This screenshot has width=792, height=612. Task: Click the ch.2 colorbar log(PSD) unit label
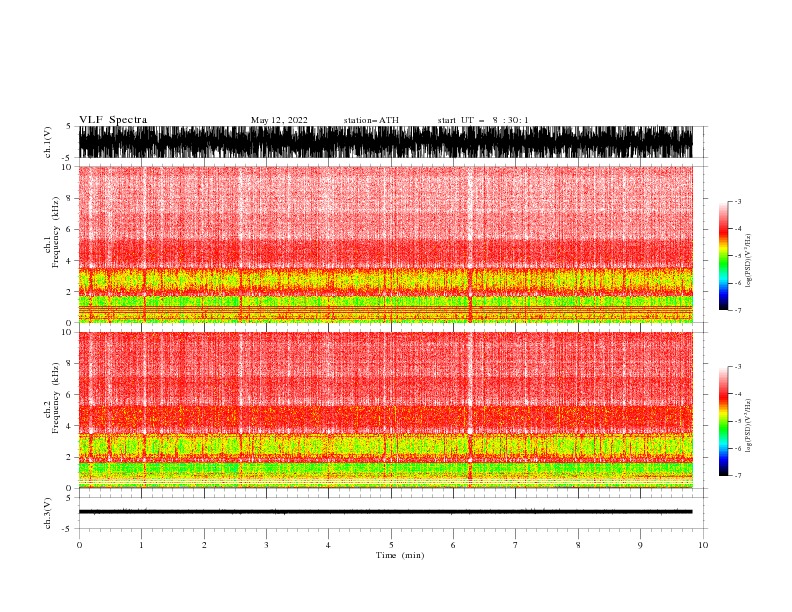749,426
